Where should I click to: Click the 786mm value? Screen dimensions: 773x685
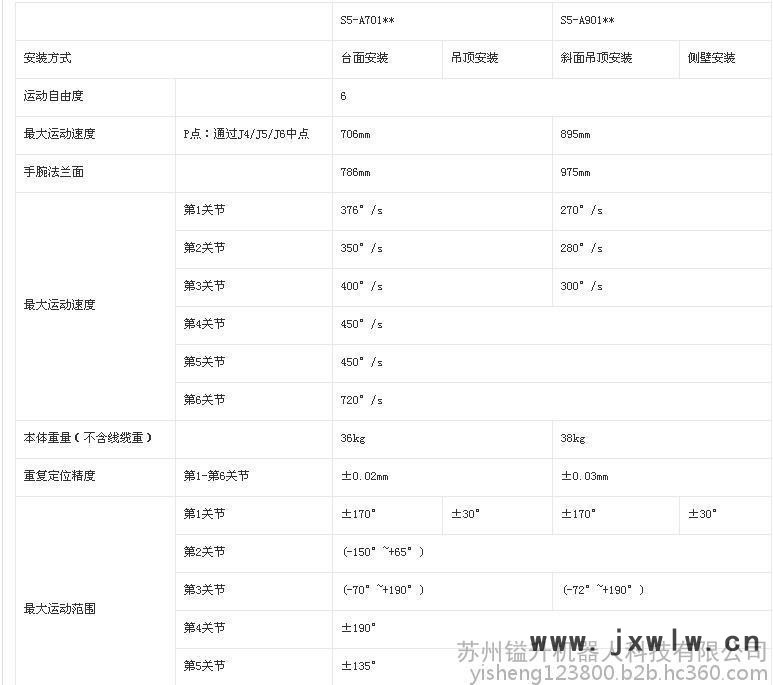(355, 172)
